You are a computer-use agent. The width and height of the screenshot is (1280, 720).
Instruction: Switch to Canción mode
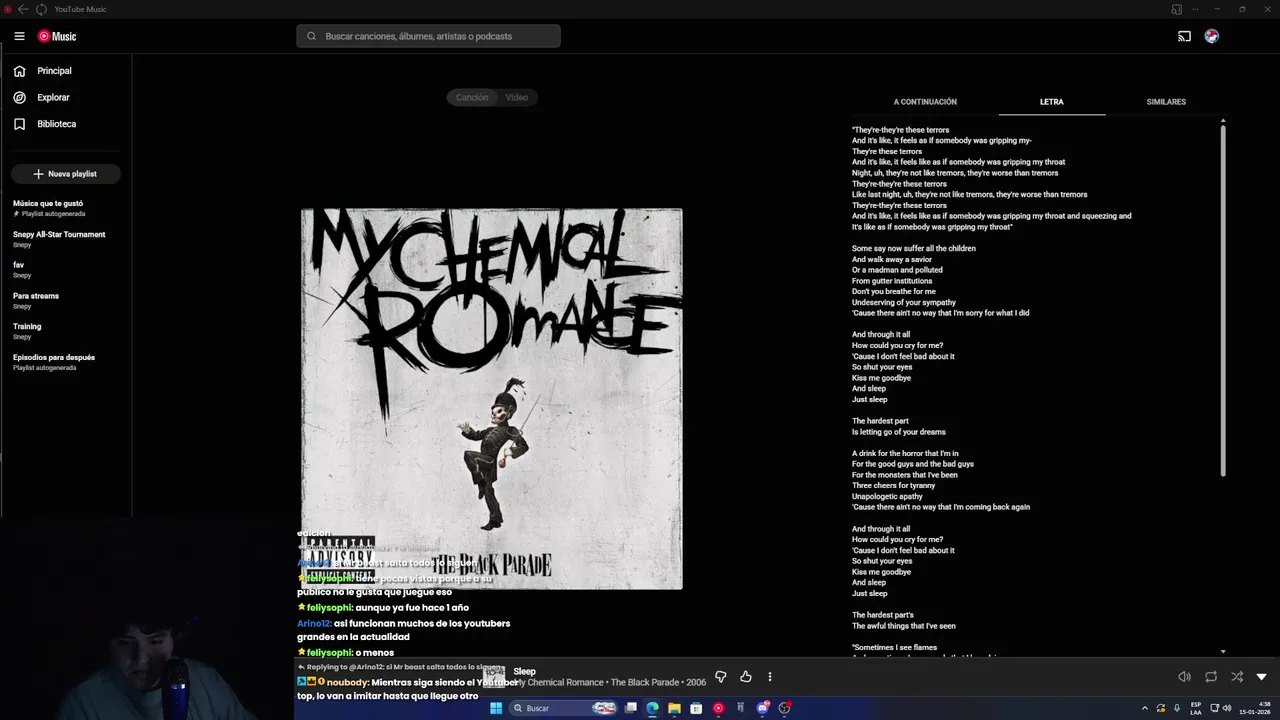[x=472, y=97]
